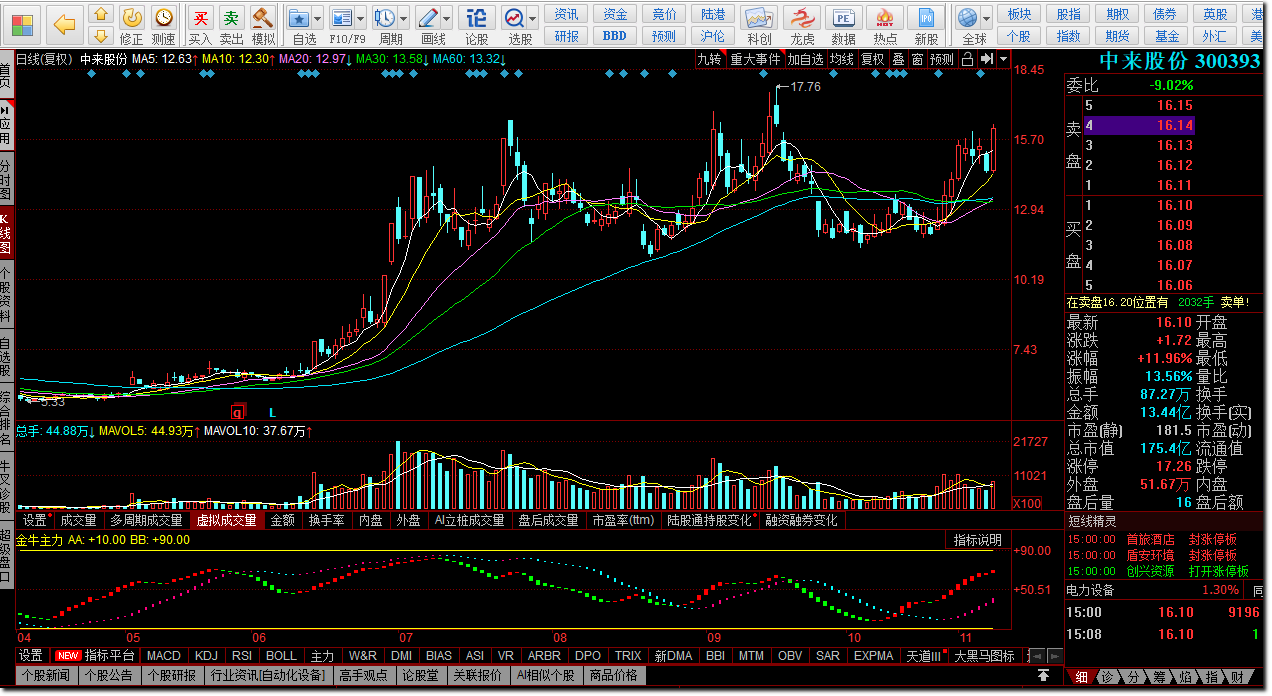The height and width of the screenshot is (696, 1272).
Task: Toggle the 均线 moving average display
Action: click(x=841, y=59)
